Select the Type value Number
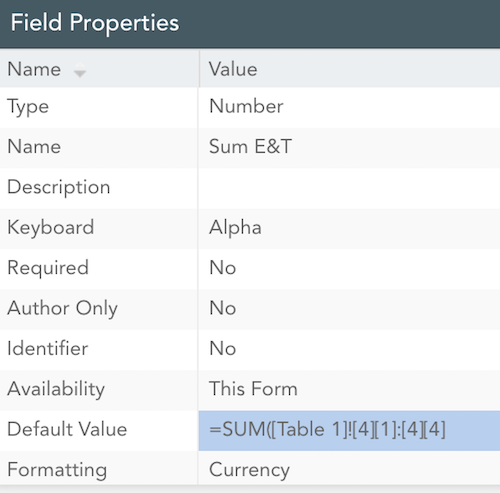Screen dimensions: 500x493 [246, 106]
